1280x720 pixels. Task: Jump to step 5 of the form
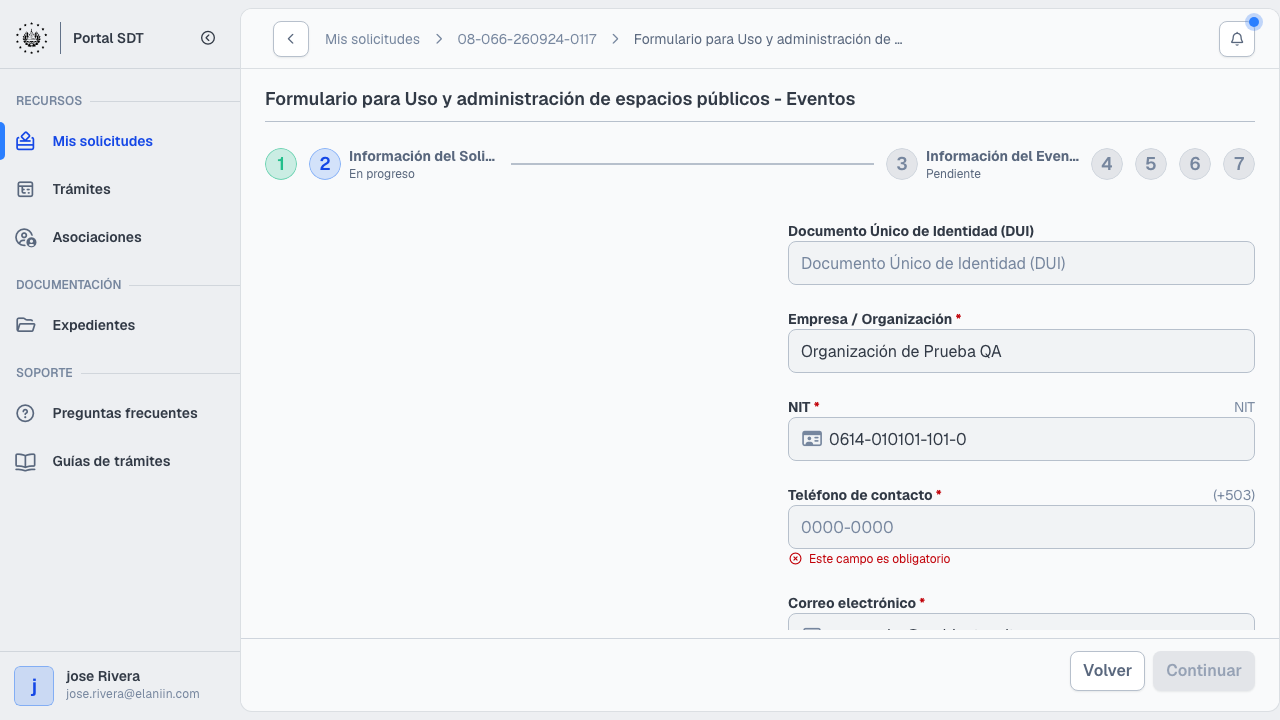pos(1151,164)
